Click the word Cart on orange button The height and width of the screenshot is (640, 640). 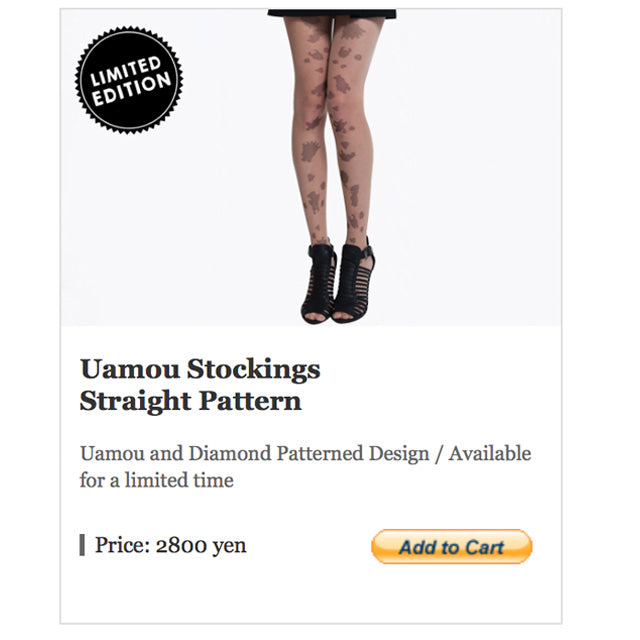pyautogui.click(x=485, y=547)
